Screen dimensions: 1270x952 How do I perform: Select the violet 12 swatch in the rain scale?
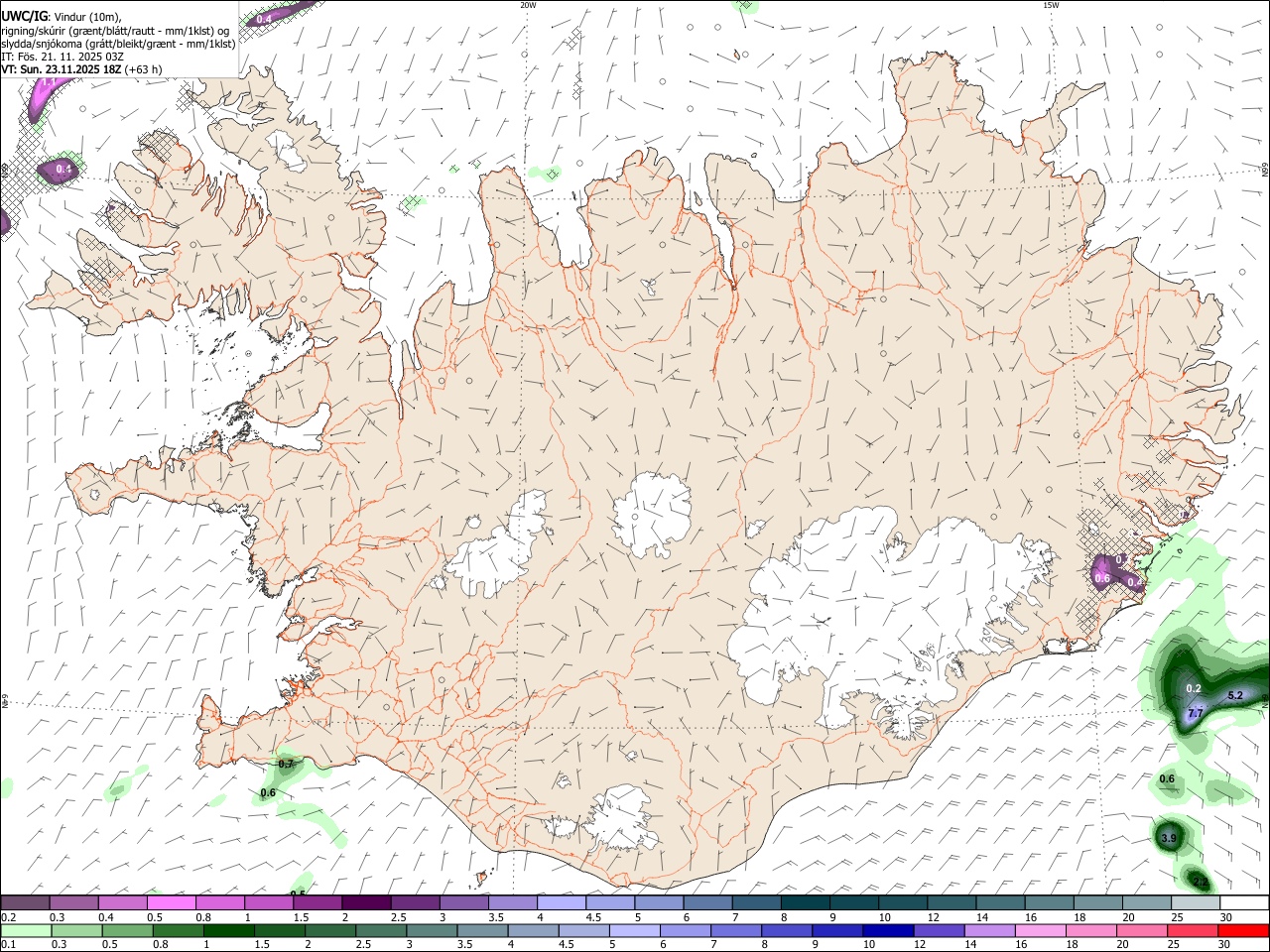pyautogui.click(x=939, y=930)
